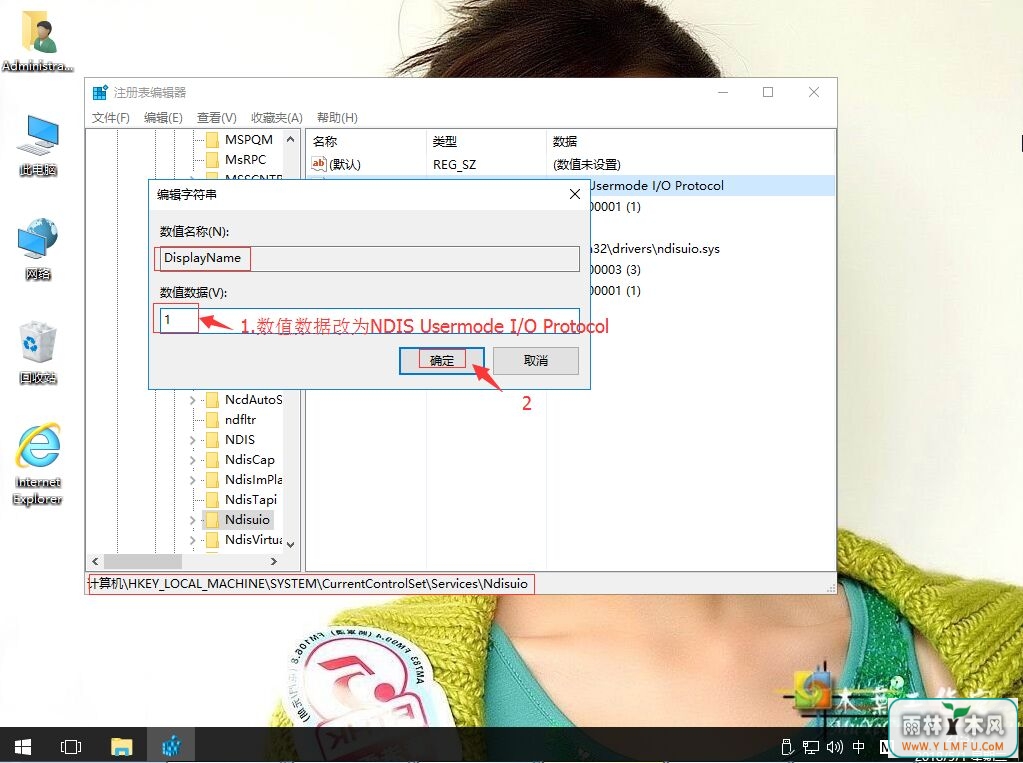Click the (数值未设置) data cell

(587, 164)
